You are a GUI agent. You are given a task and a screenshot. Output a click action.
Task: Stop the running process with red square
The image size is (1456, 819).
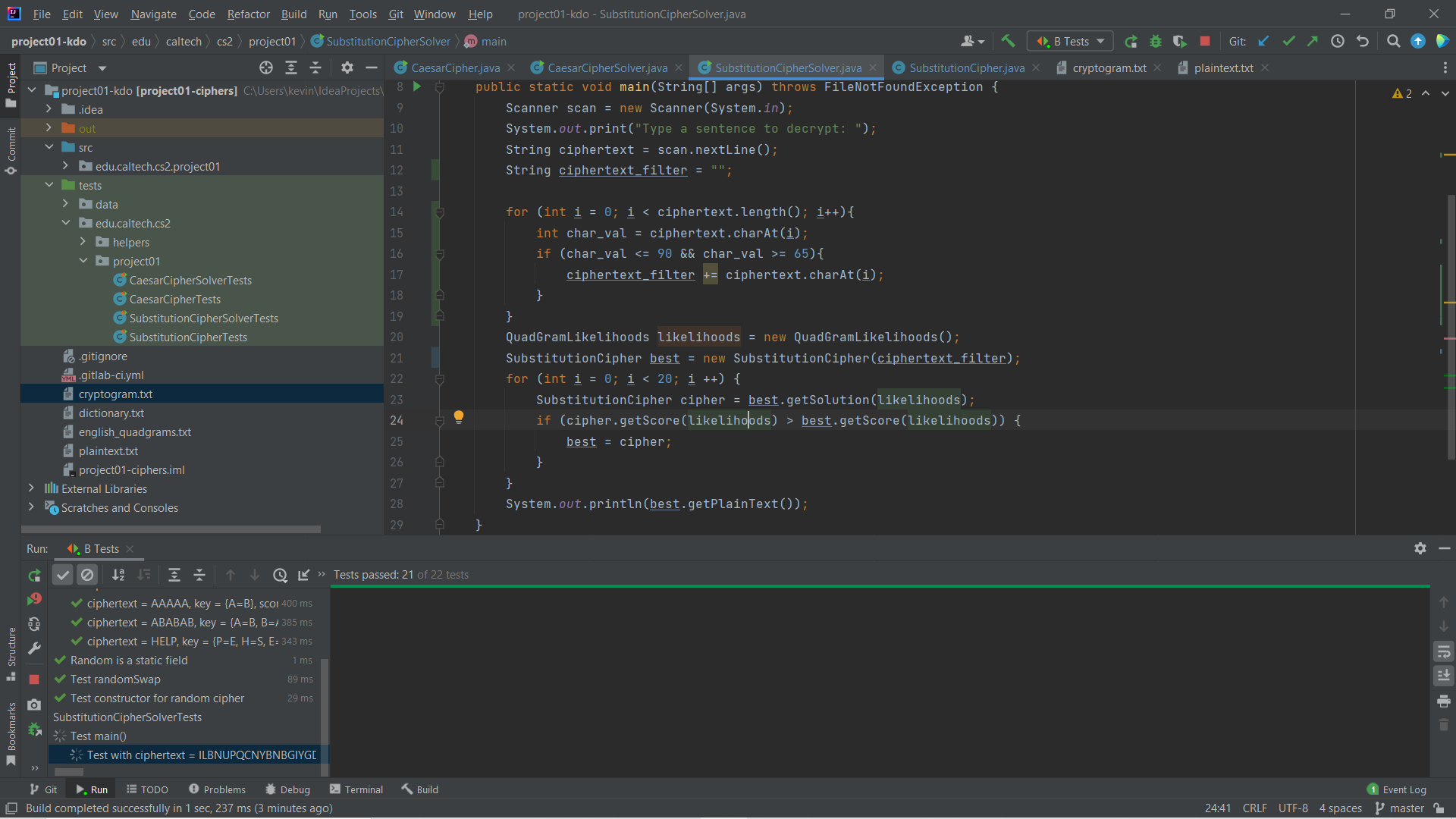pos(1204,41)
